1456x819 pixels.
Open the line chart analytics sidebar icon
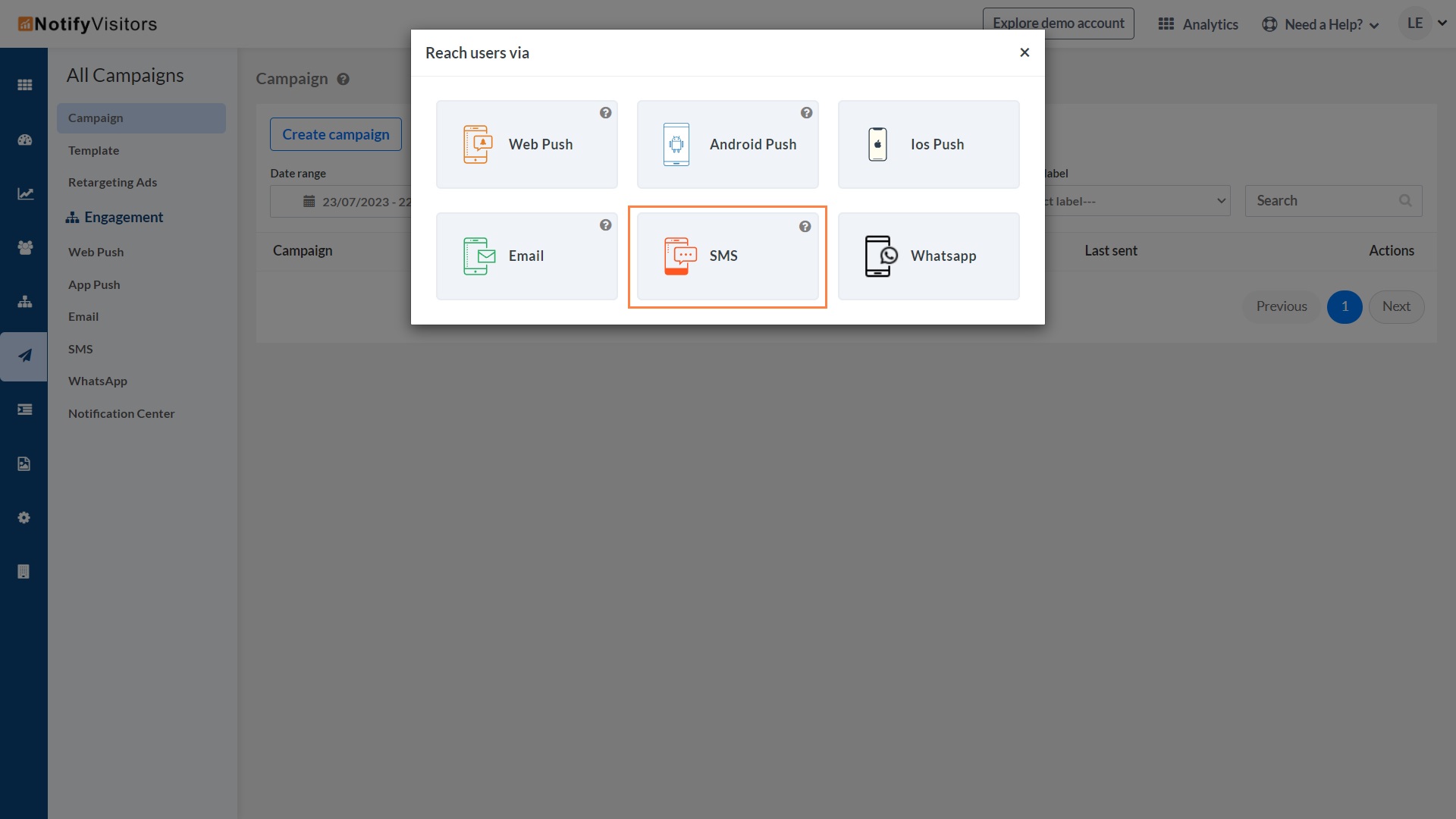25,194
